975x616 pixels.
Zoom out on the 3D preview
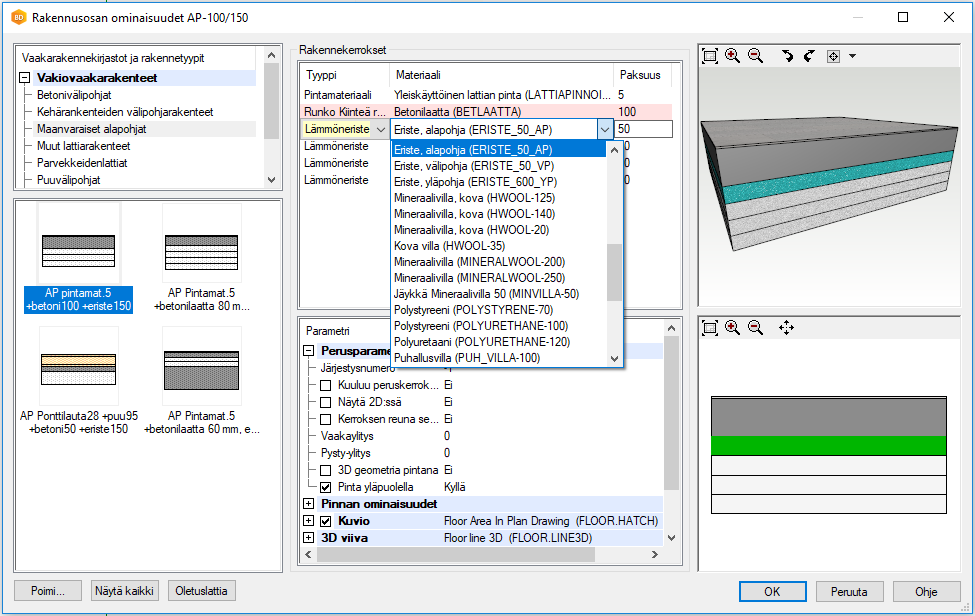tap(755, 57)
